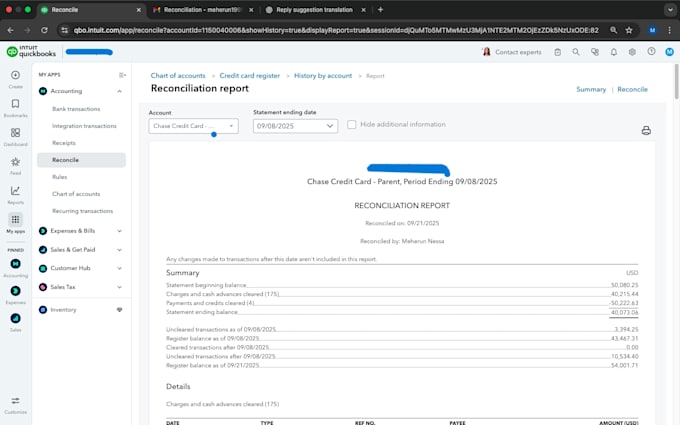Follow Chart of accounts breadcrumb link
Screen dimensions: 680x425
(x=178, y=75)
